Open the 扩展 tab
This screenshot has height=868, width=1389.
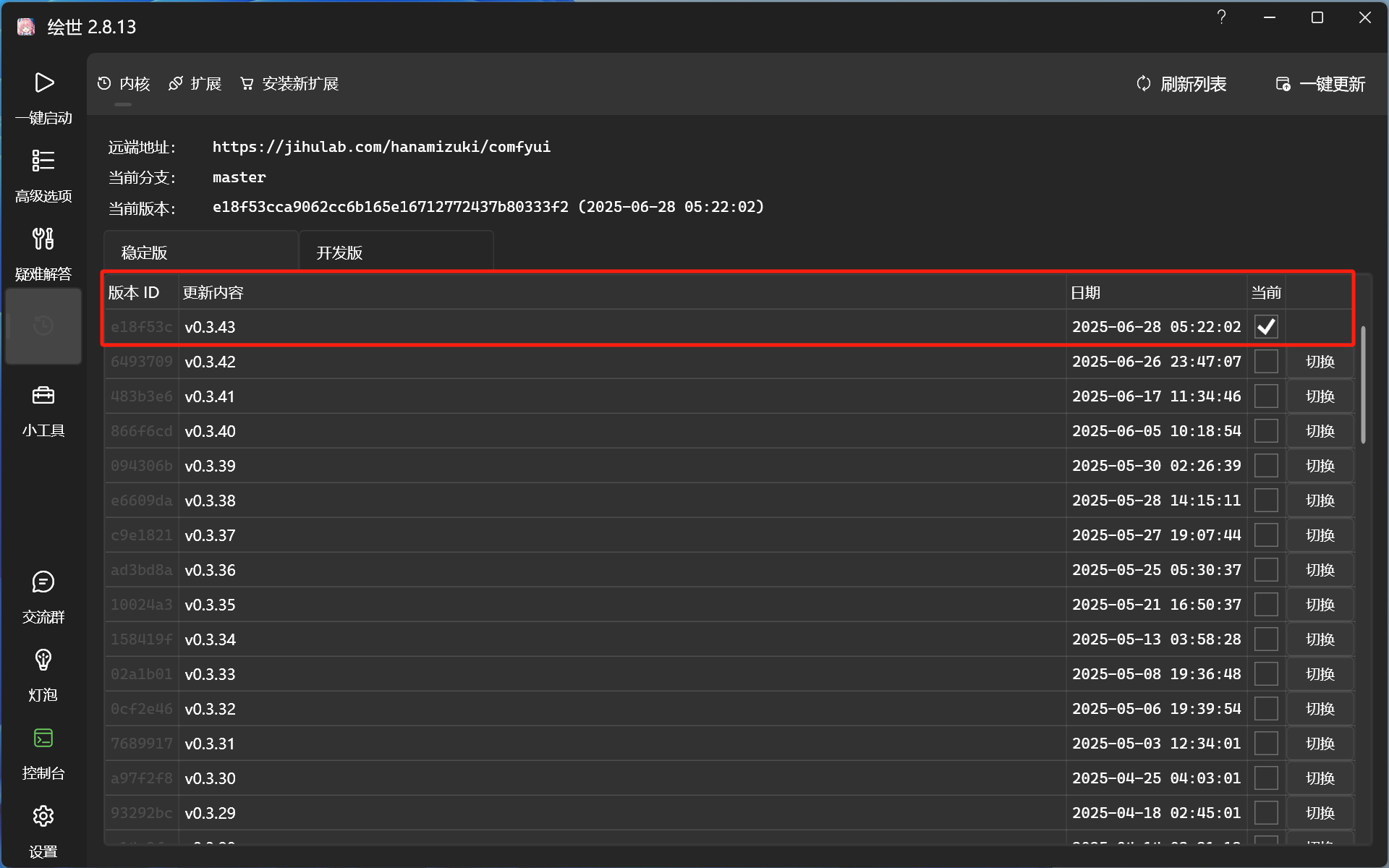click(x=195, y=84)
